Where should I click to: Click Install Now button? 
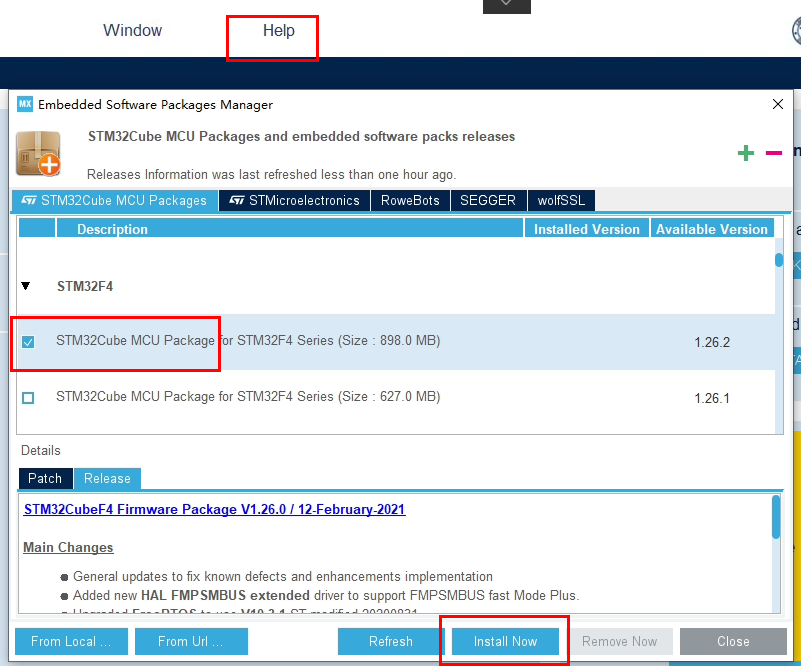click(505, 641)
